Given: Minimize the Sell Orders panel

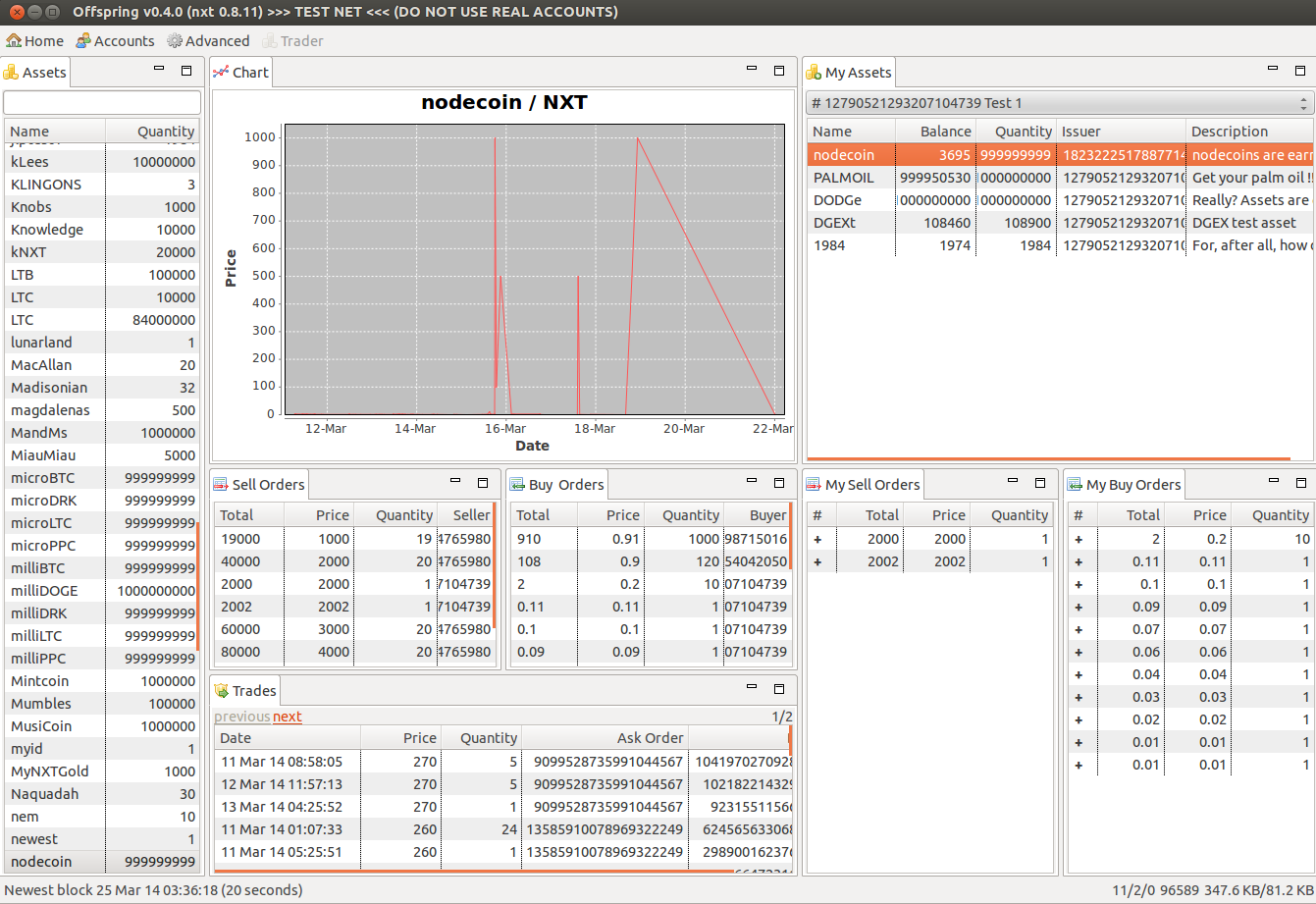Looking at the screenshot, I should (x=455, y=482).
